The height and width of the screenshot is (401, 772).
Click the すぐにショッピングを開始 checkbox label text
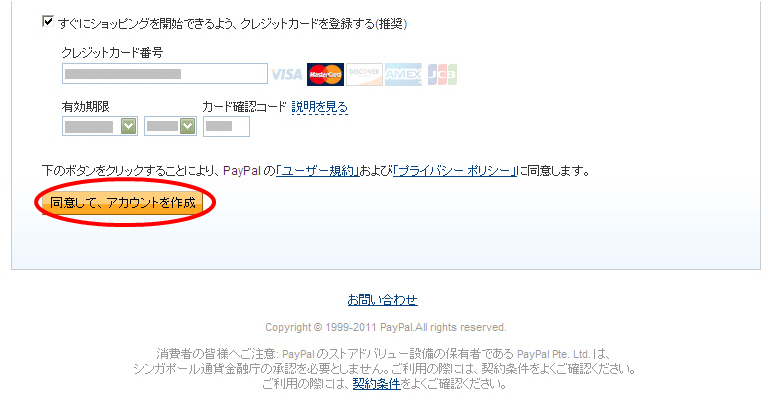[232, 23]
